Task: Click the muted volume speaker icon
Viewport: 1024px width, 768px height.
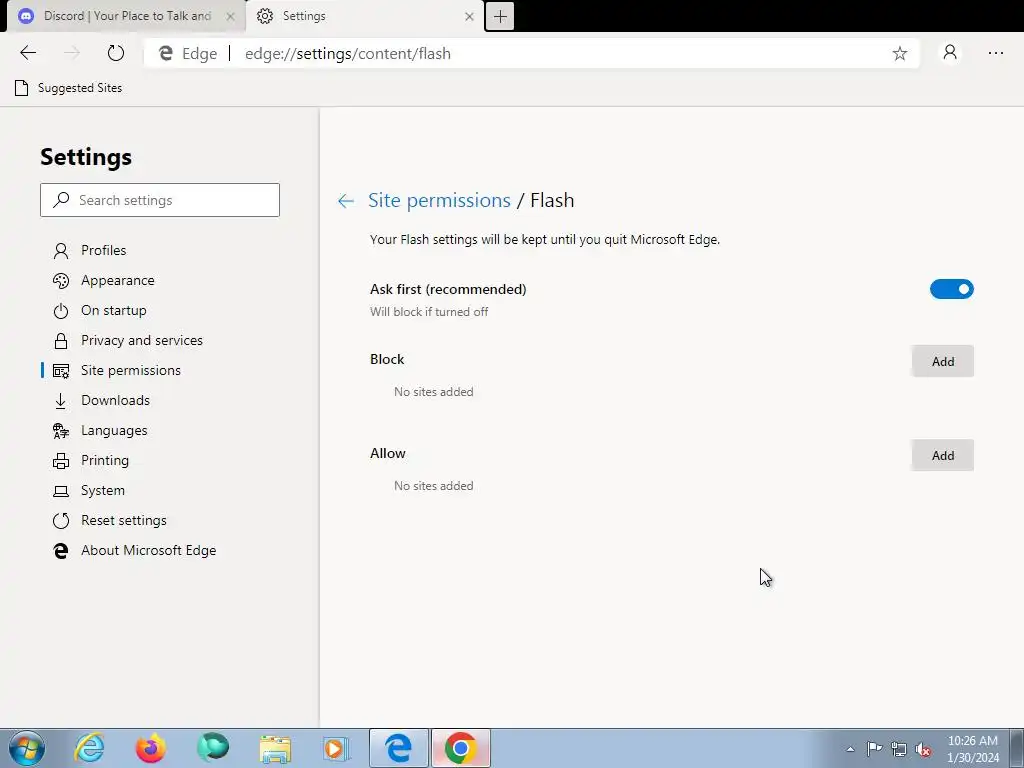Action: [x=923, y=750]
